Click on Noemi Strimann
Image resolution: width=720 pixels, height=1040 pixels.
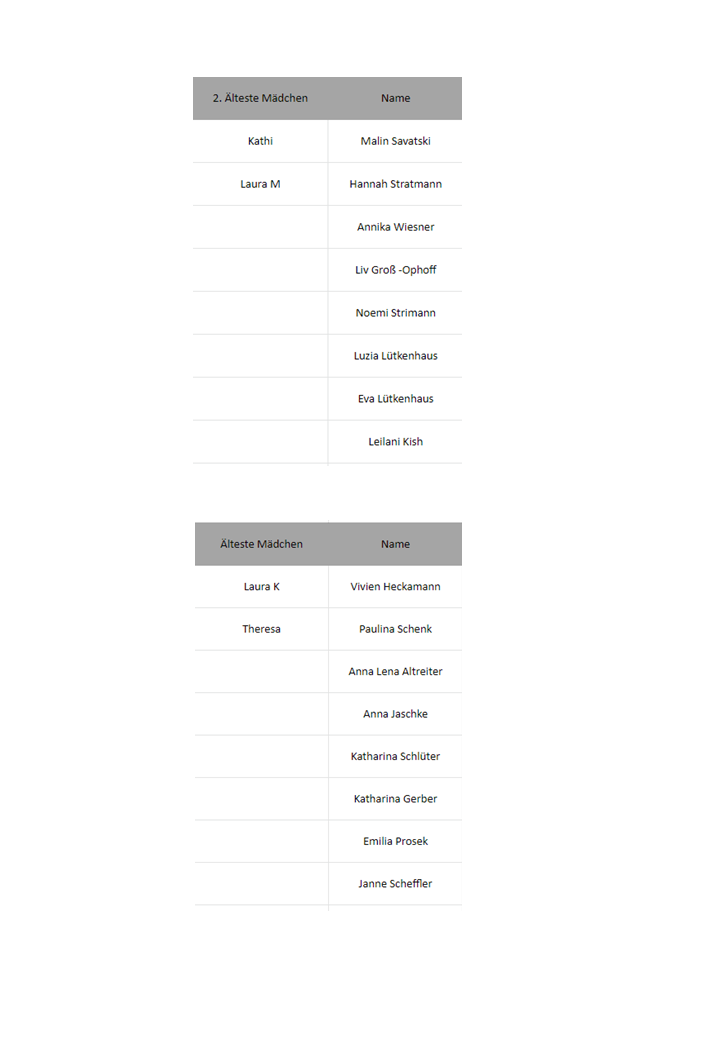point(395,313)
